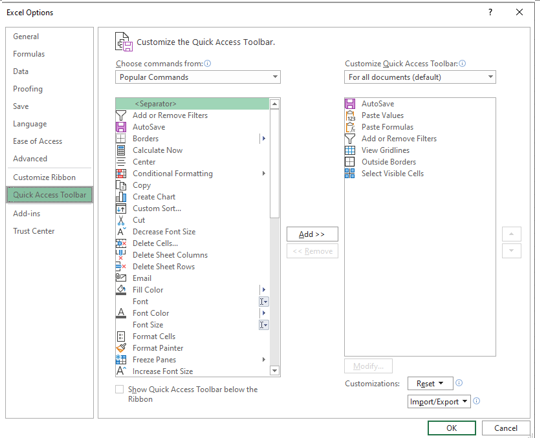Click the Delete Sheet Columns icon
The image size is (540, 446).
(121, 255)
